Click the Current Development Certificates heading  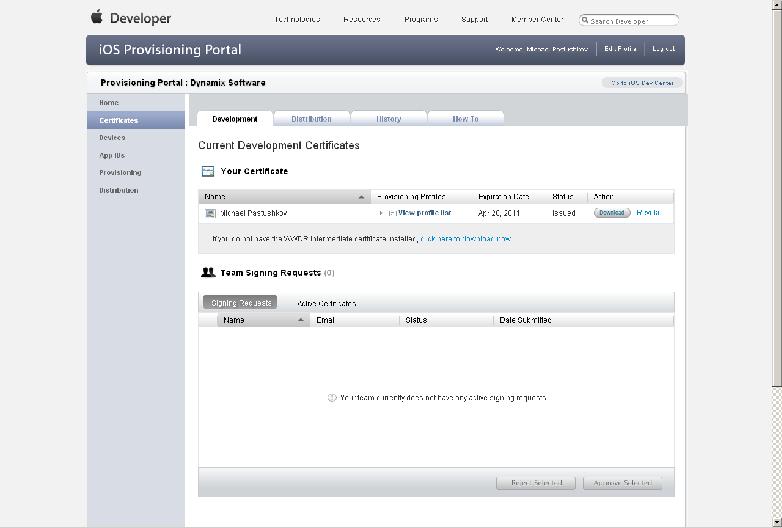coord(279,146)
